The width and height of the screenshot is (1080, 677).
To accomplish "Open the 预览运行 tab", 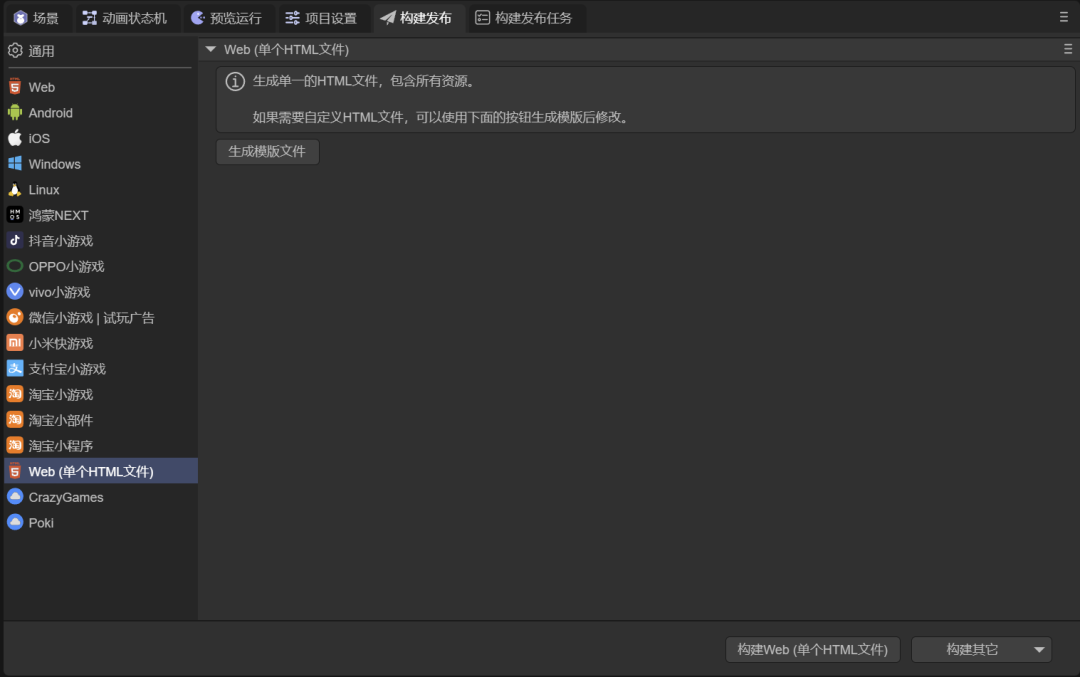I will [227, 18].
